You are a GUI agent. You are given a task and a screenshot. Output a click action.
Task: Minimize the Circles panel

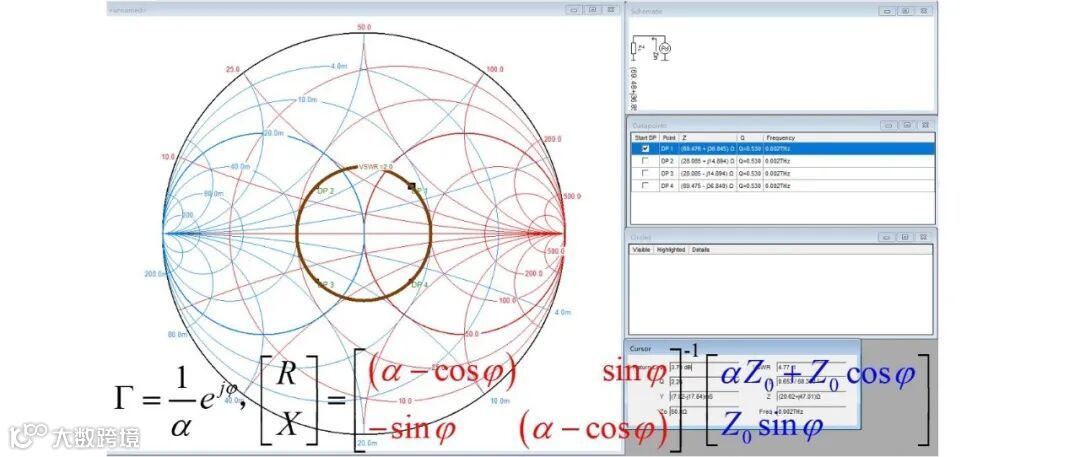point(888,236)
